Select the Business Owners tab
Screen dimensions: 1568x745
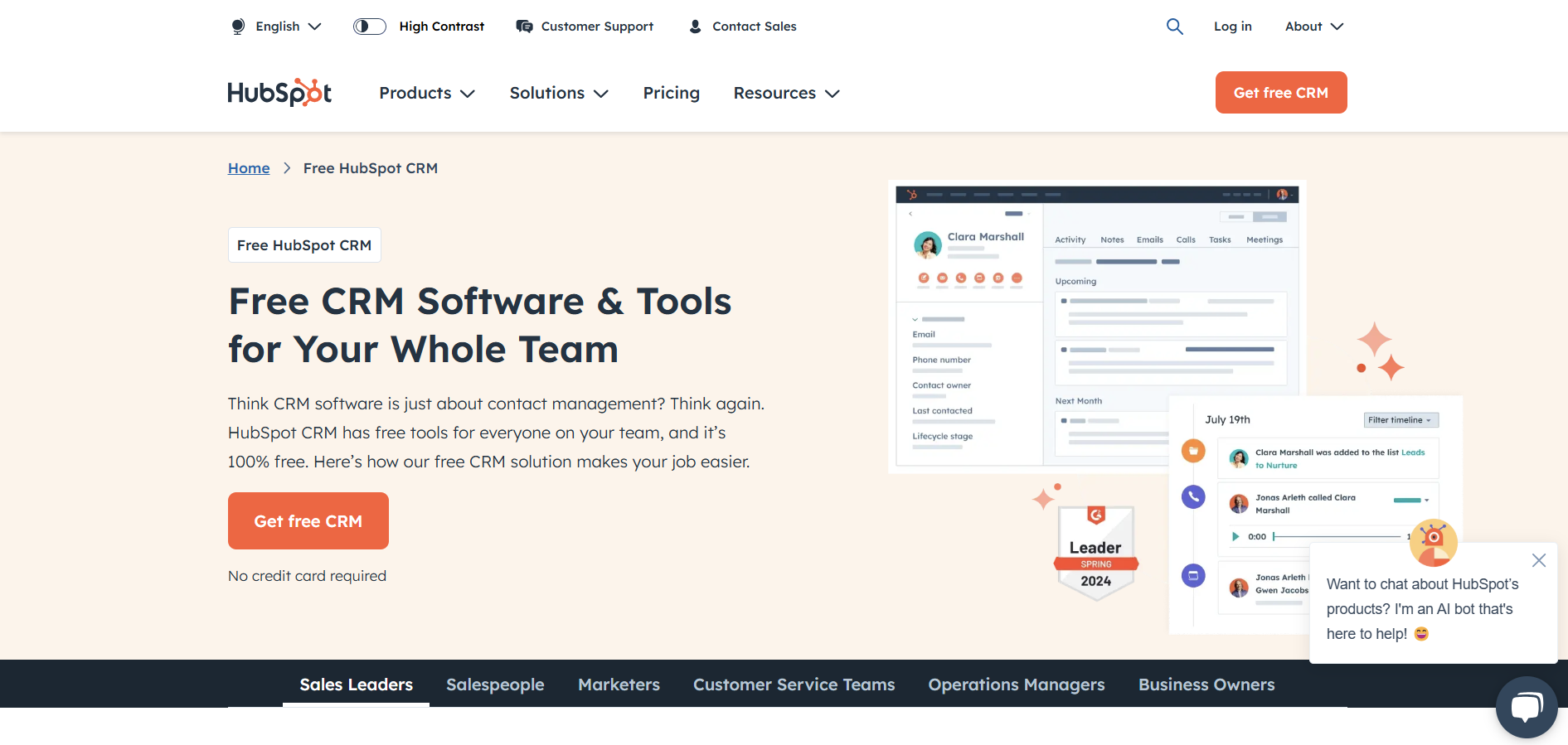[x=1206, y=685]
